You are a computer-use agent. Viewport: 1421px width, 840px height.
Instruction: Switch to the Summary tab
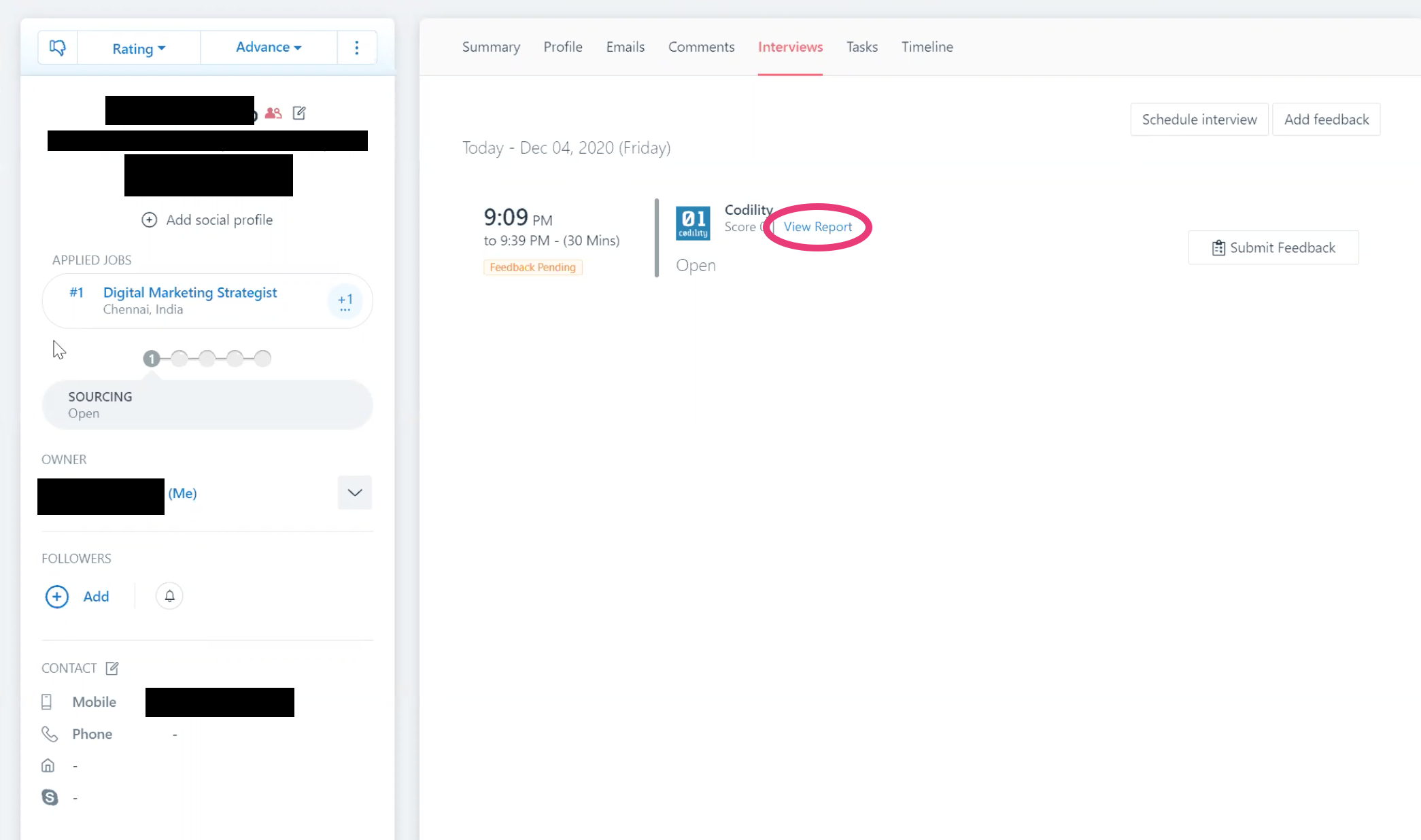[x=491, y=47]
